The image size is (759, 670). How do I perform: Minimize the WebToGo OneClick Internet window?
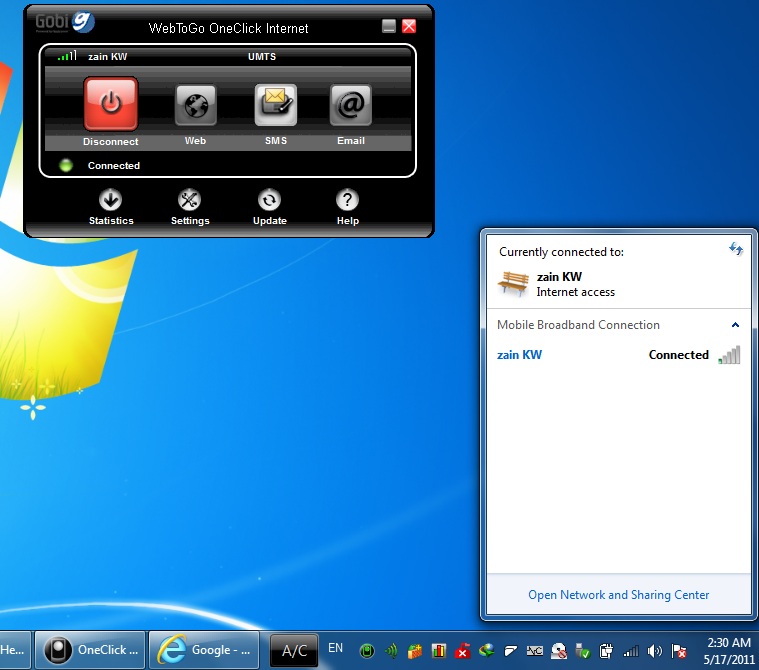click(389, 26)
